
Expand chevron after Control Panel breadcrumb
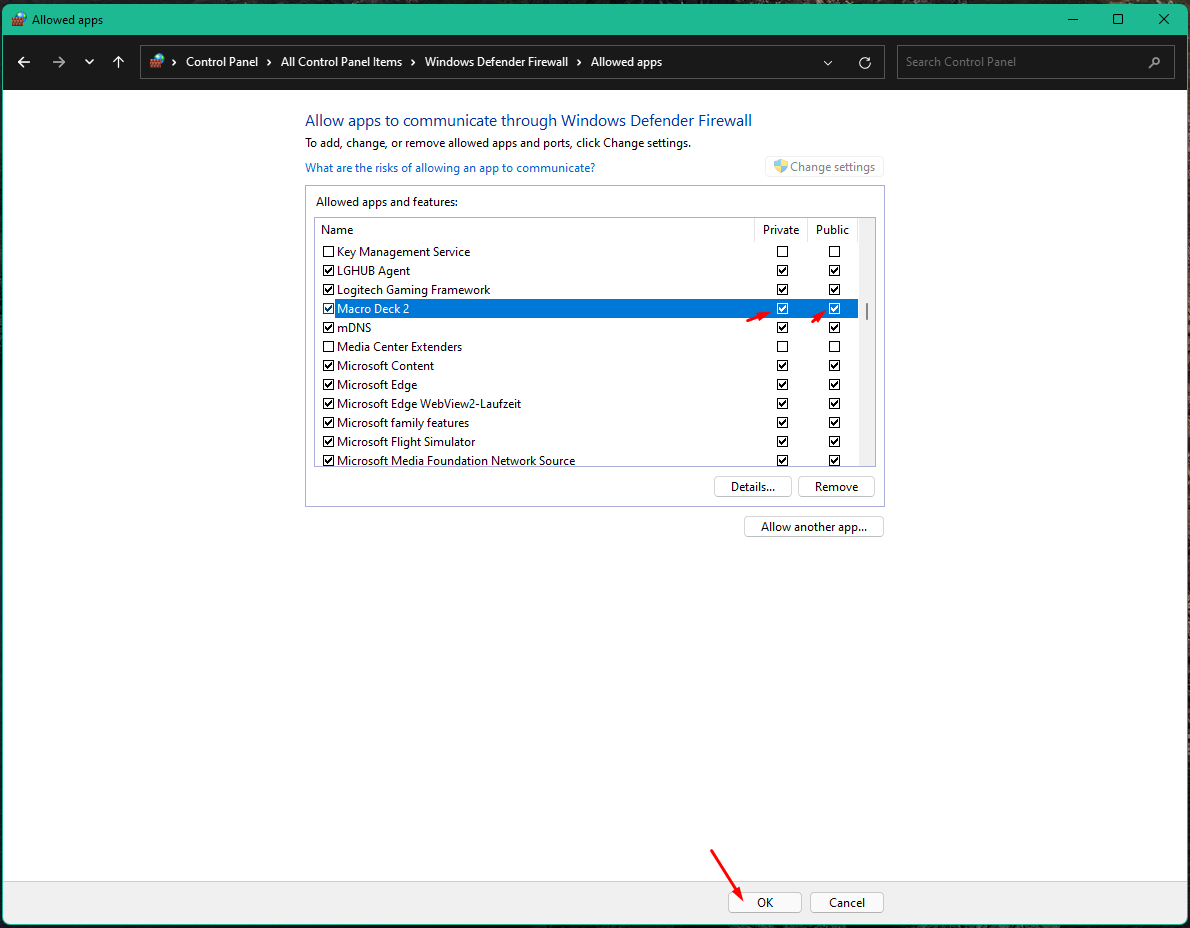click(269, 62)
